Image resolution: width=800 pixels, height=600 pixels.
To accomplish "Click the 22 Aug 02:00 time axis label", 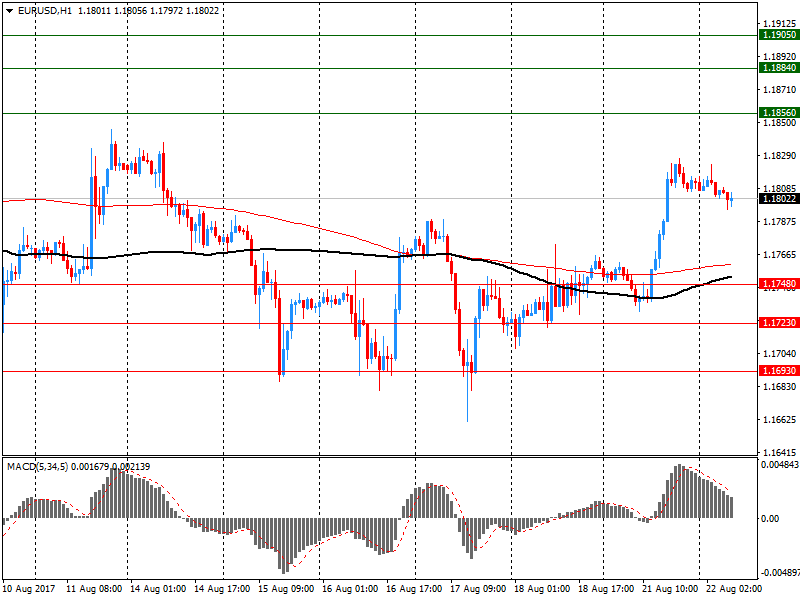I will click(x=734, y=589).
